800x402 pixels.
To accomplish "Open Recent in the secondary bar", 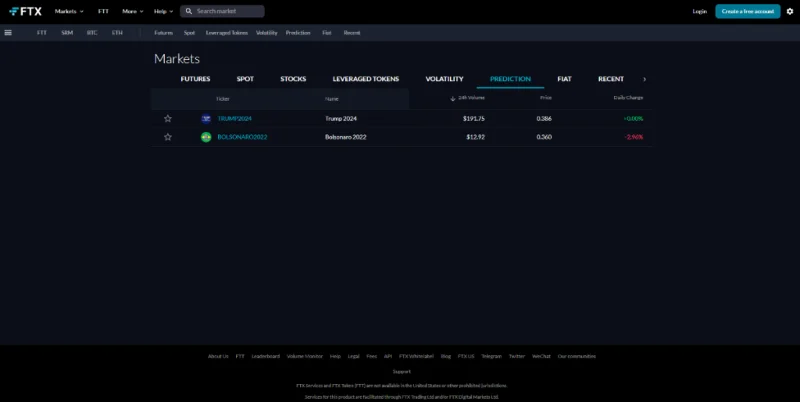I will click(352, 33).
